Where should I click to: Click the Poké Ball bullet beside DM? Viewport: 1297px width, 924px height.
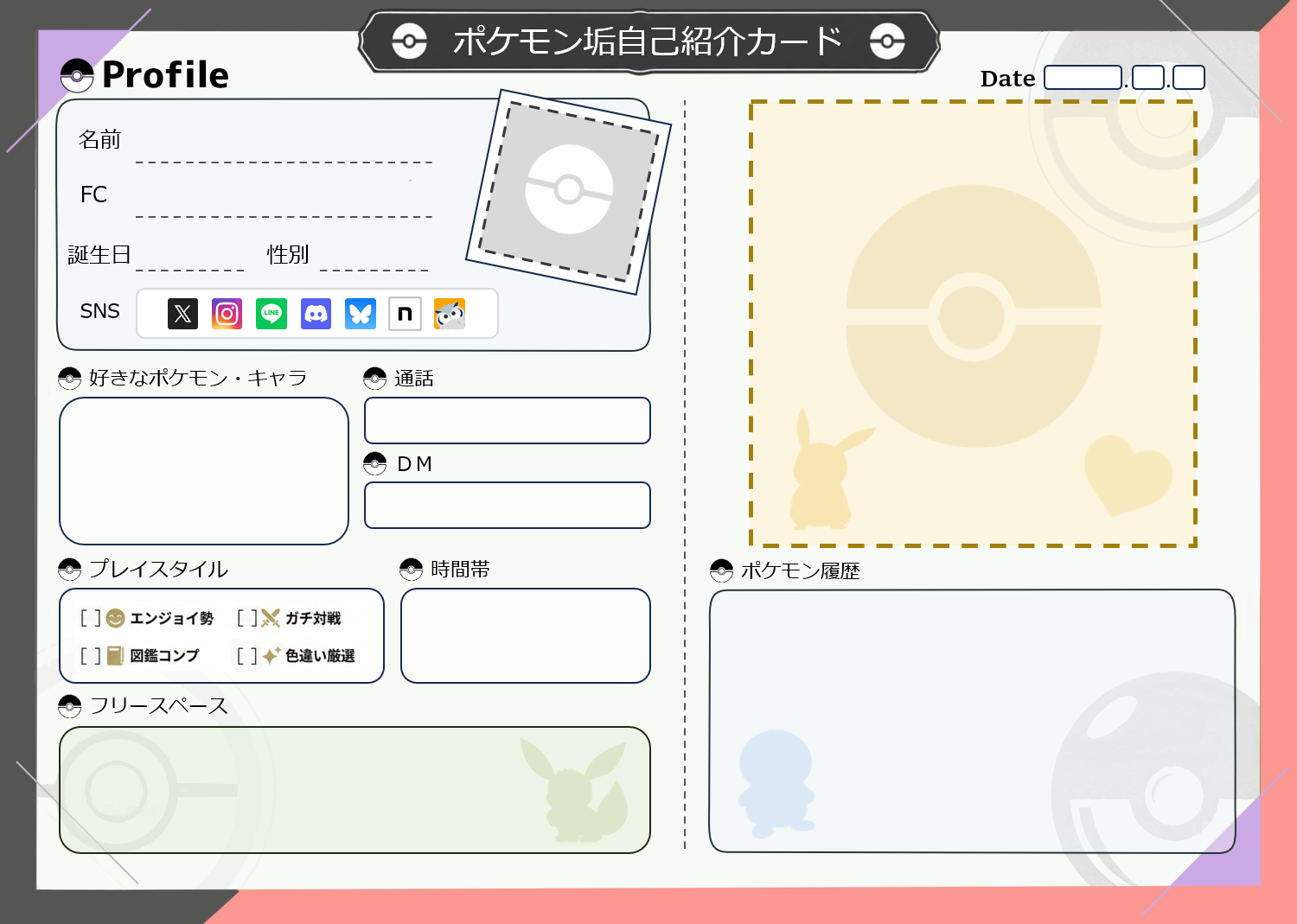point(374,464)
